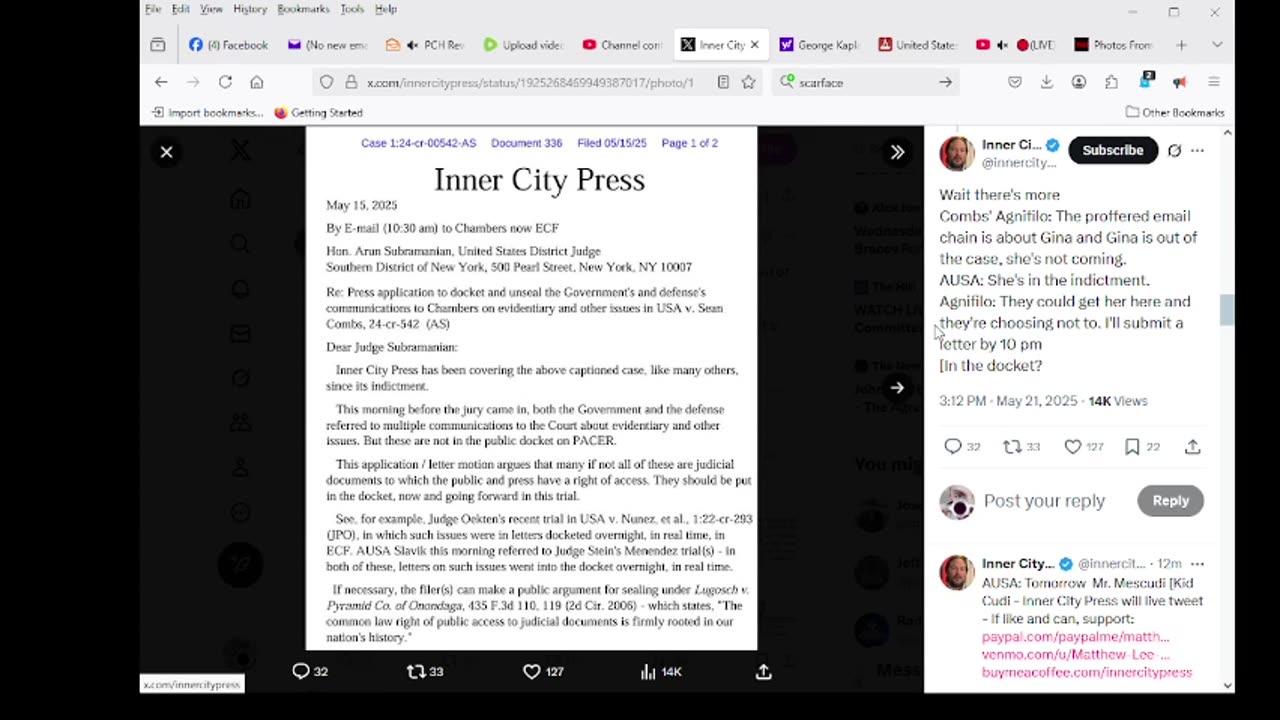Submit search with the arrow button

point(945,82)
